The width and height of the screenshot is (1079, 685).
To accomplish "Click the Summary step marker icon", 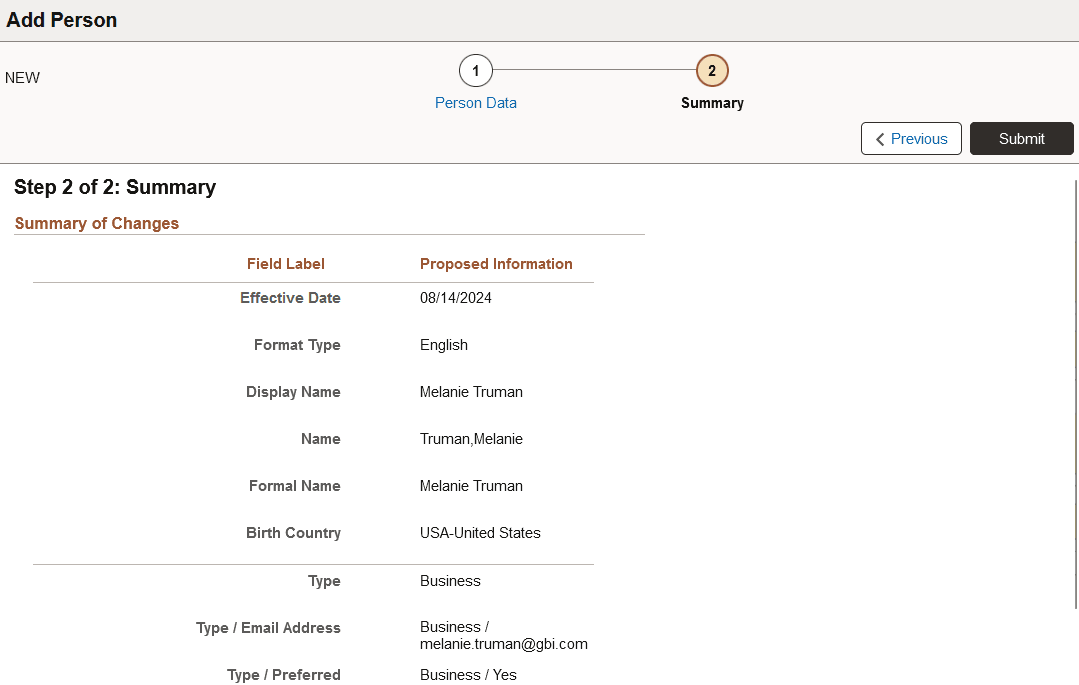I will 711,70.
